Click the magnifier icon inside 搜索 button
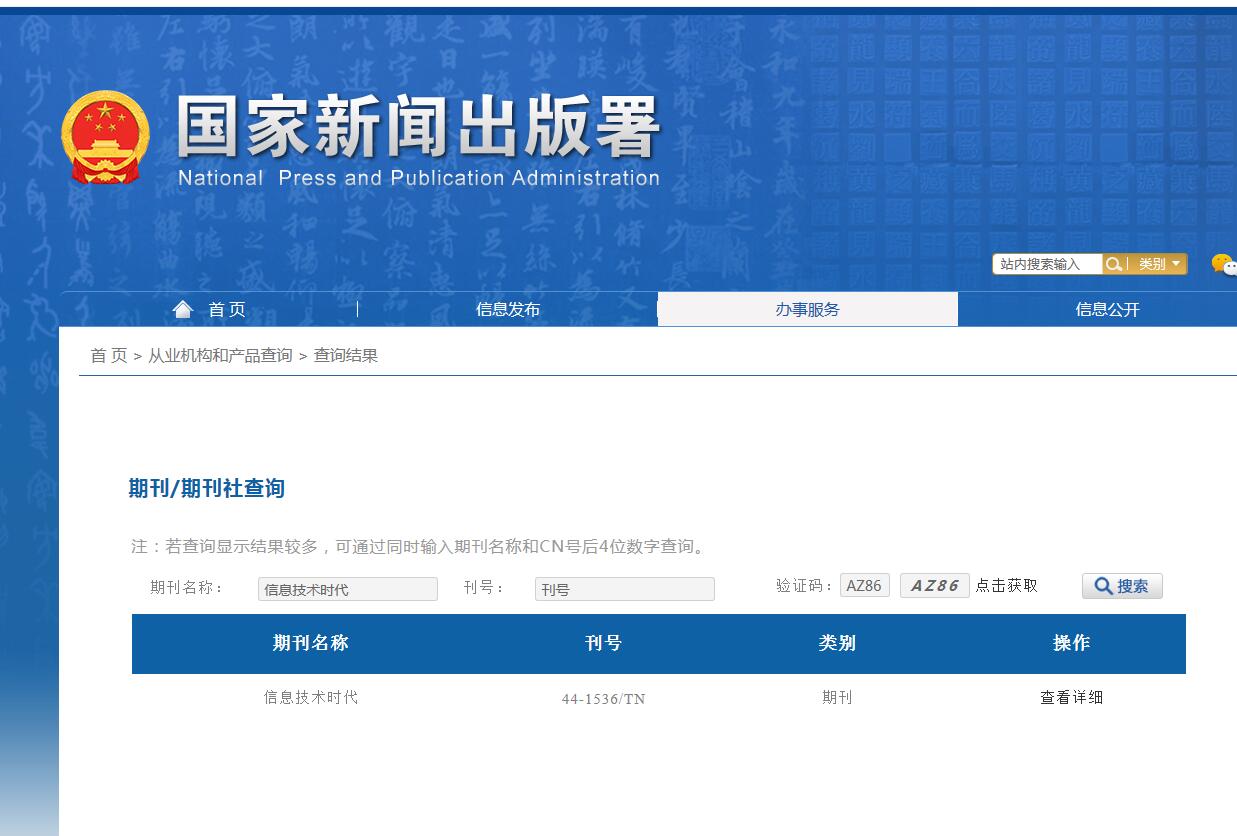Screen dimensions: 1237x836 pyautogui.click(x=1101, y=587)
